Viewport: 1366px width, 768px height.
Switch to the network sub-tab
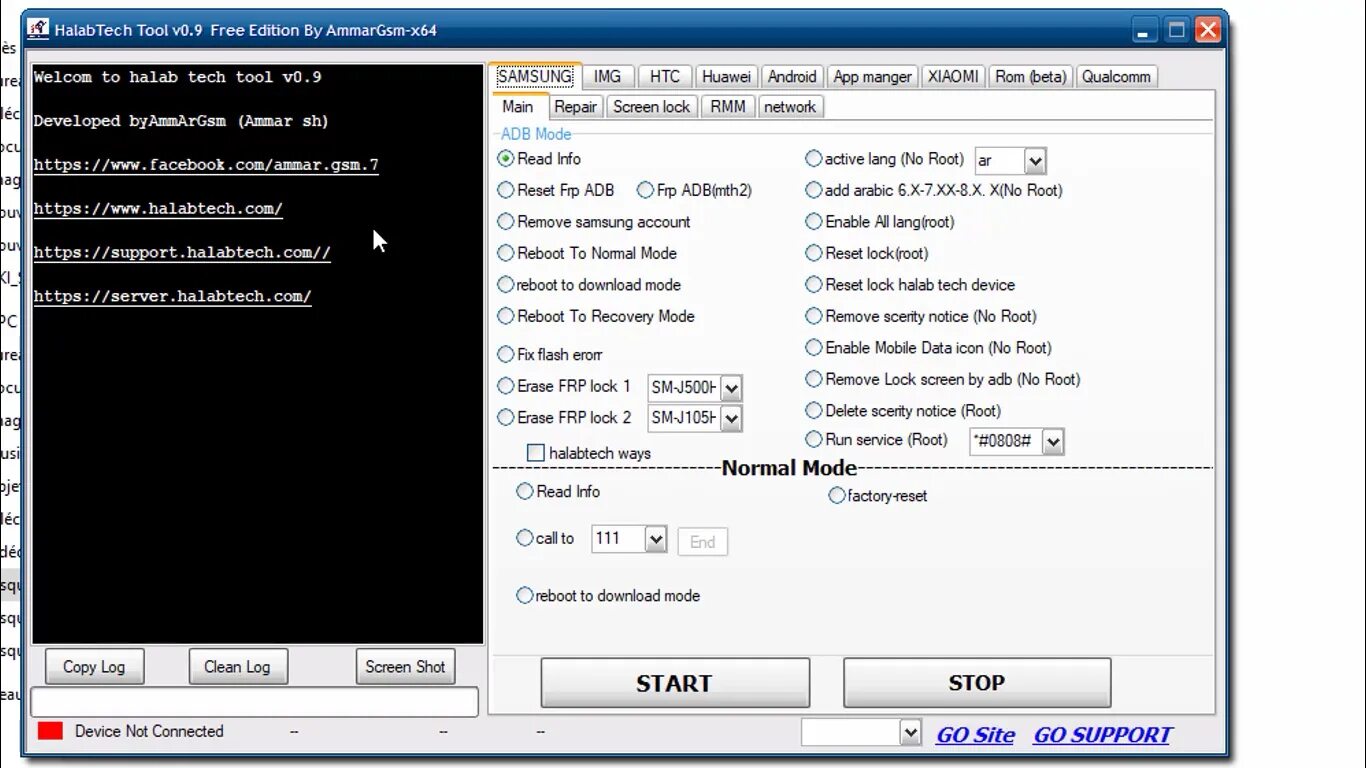(x=789, y=107)
